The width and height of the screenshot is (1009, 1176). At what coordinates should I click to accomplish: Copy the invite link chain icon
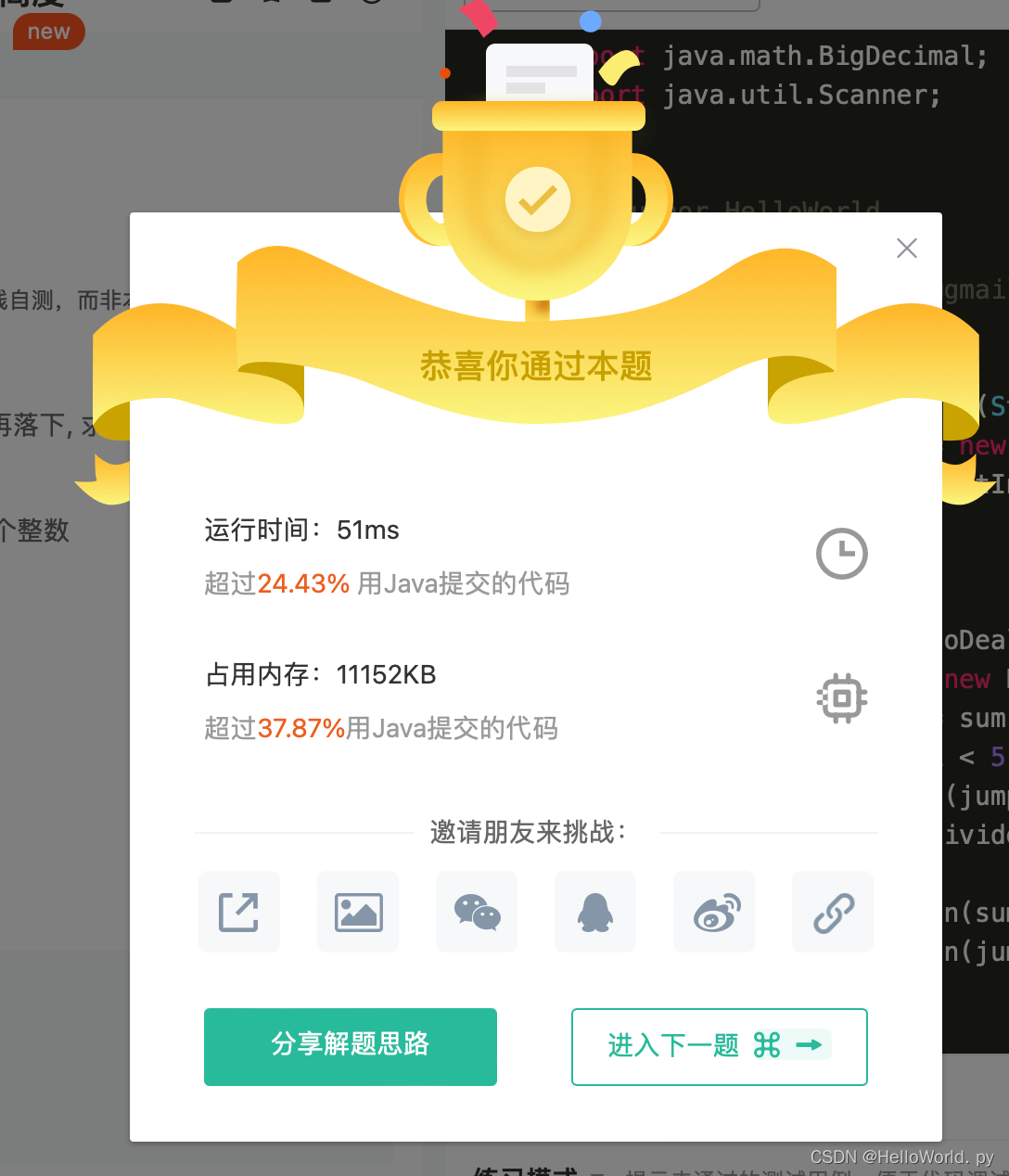833,912
